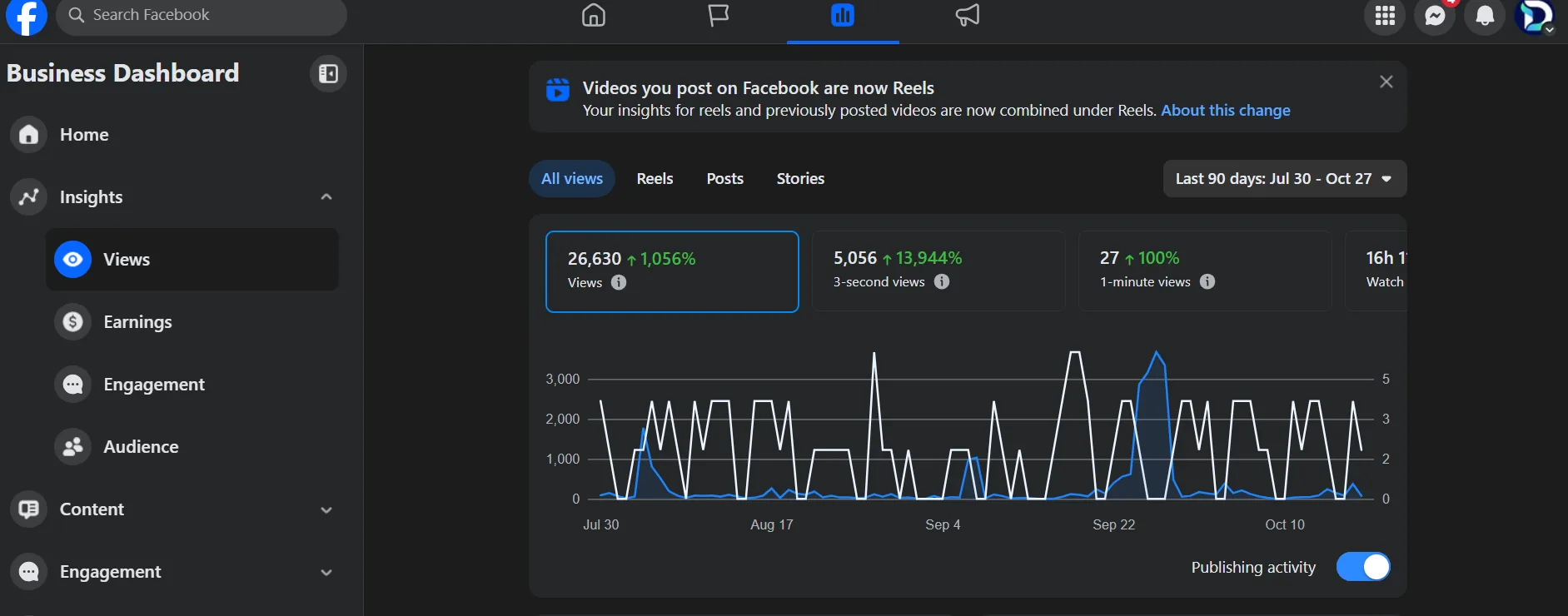
Task: Open the account profile picture menu
Action: tap(1535, 16)
